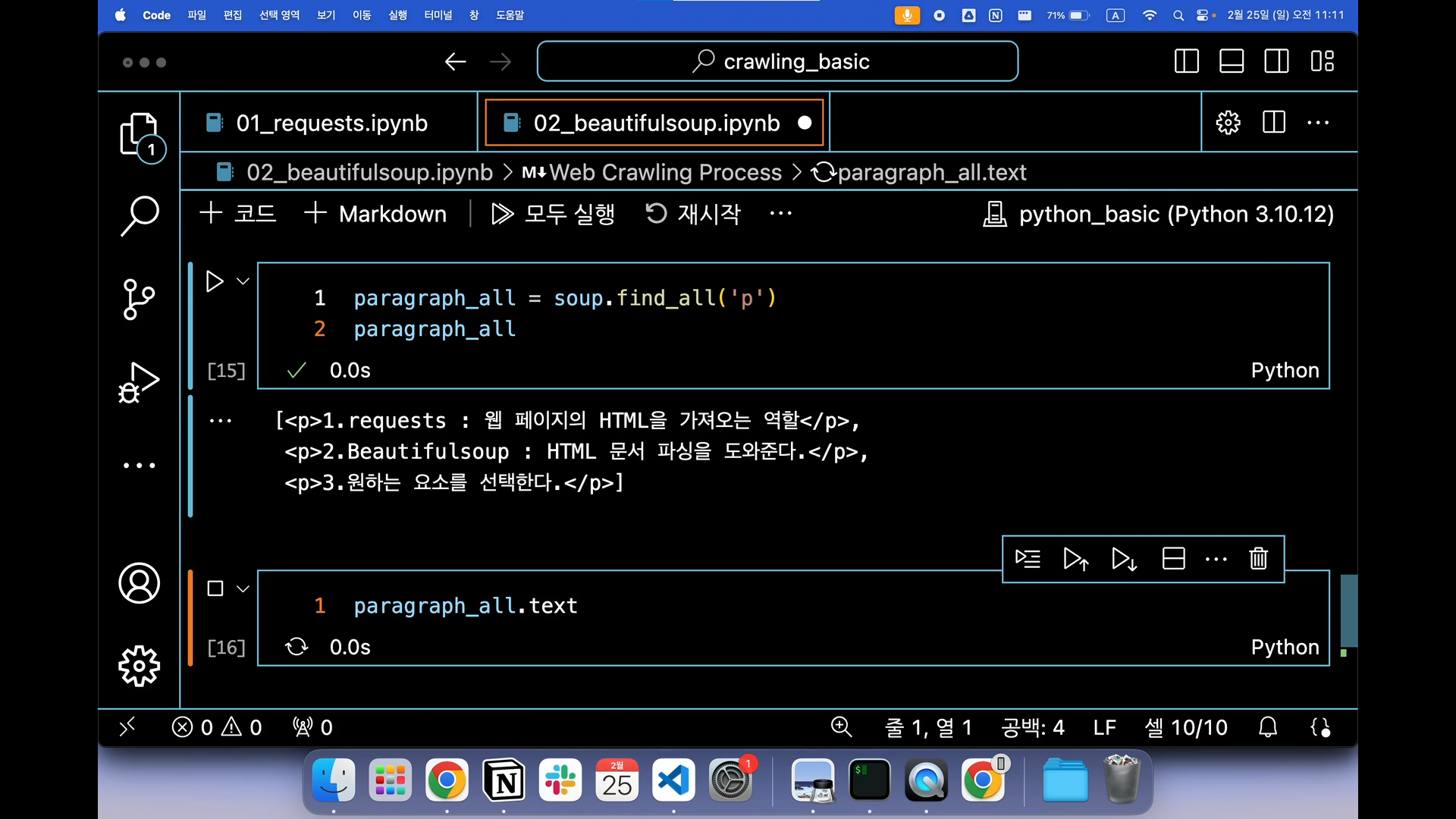The height and width of the screenshot is (819, 1456).
Task: Delete the current cell with the trash icon
Action: pyautogui.click(x=1258, y=559)
